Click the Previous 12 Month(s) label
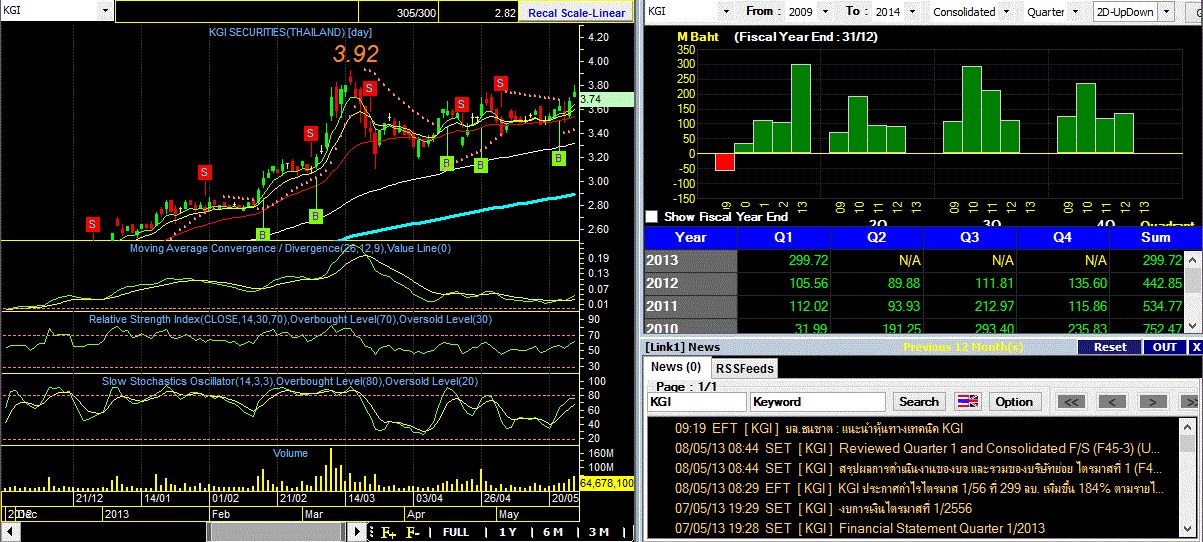This screenshot has width=1203, height=542. (963, 347)
